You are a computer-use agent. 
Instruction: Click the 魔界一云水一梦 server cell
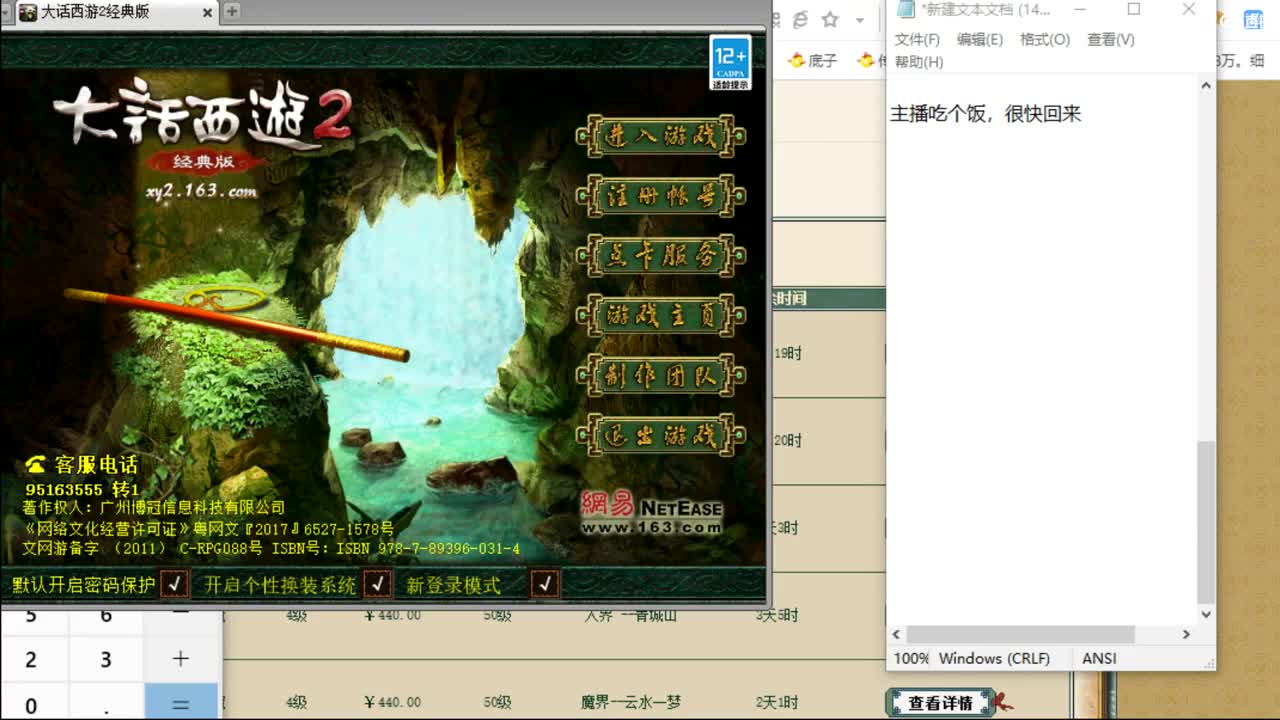(x=631, y=703)
